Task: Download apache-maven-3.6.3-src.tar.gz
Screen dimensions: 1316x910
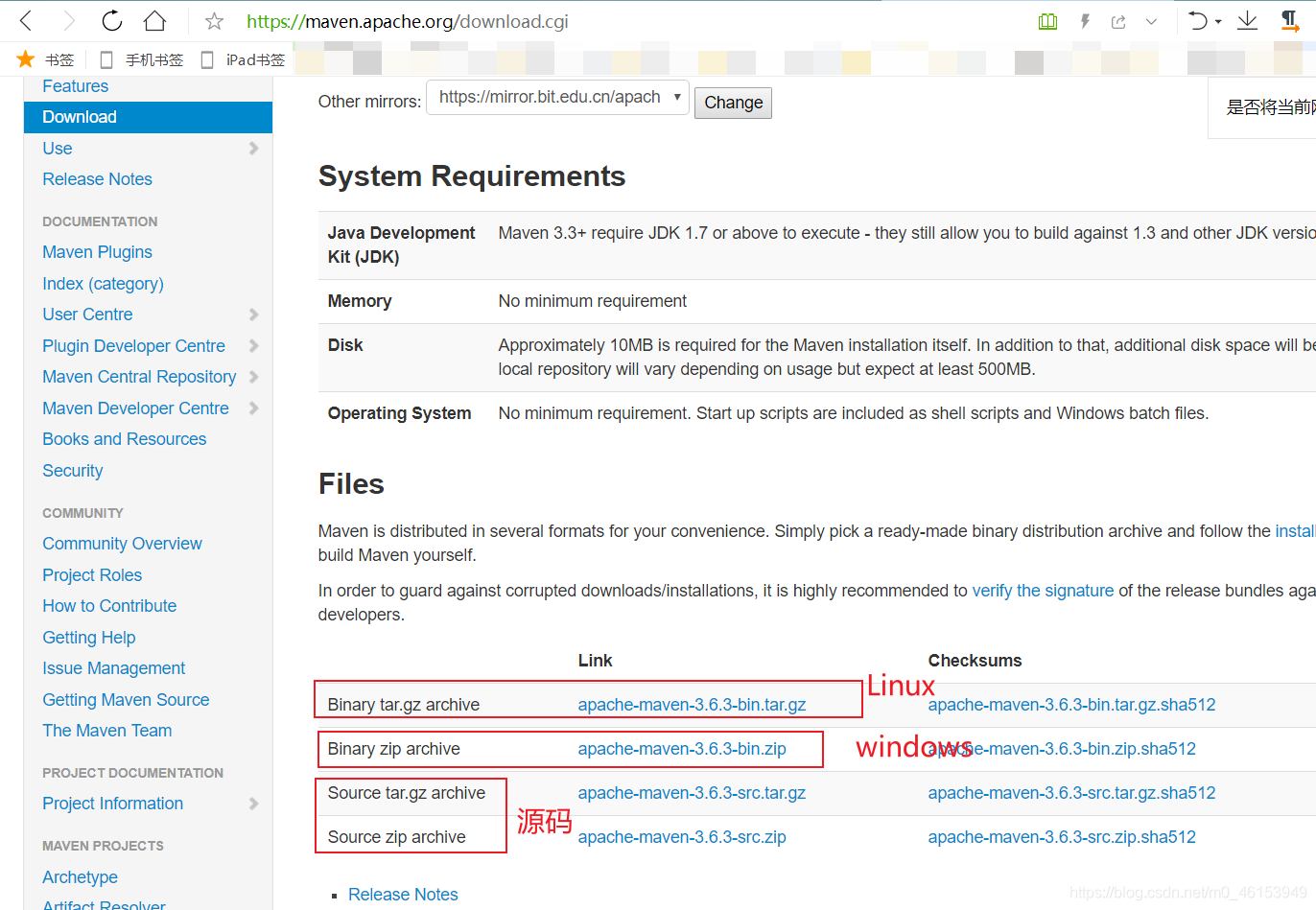Action: [x=692, y=793]
